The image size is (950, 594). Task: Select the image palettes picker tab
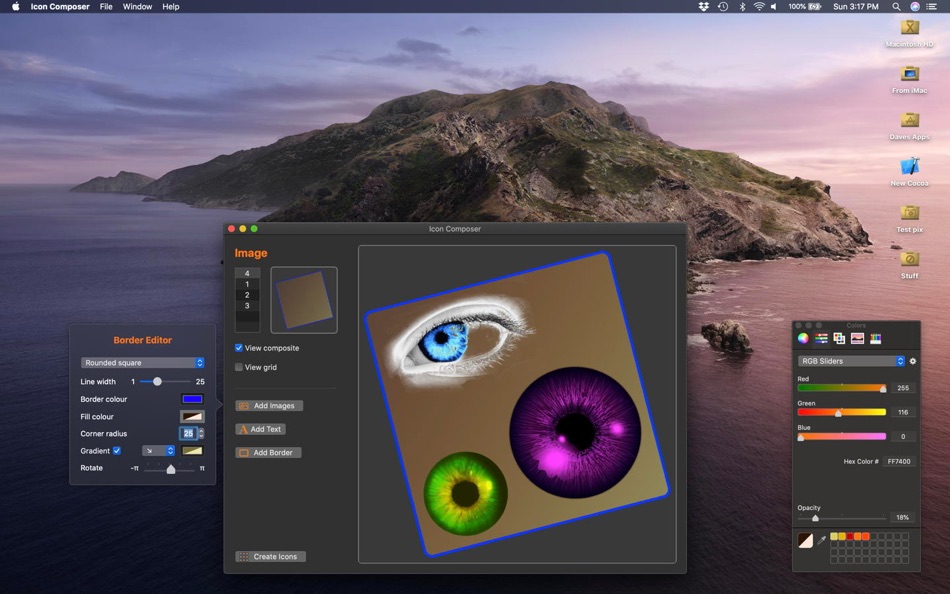click(857, 339)
